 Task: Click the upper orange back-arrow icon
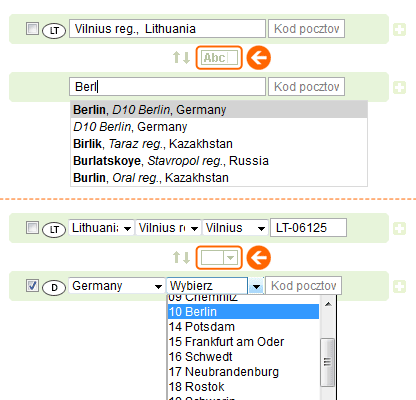pyautogui.click(x=259, y=58)
